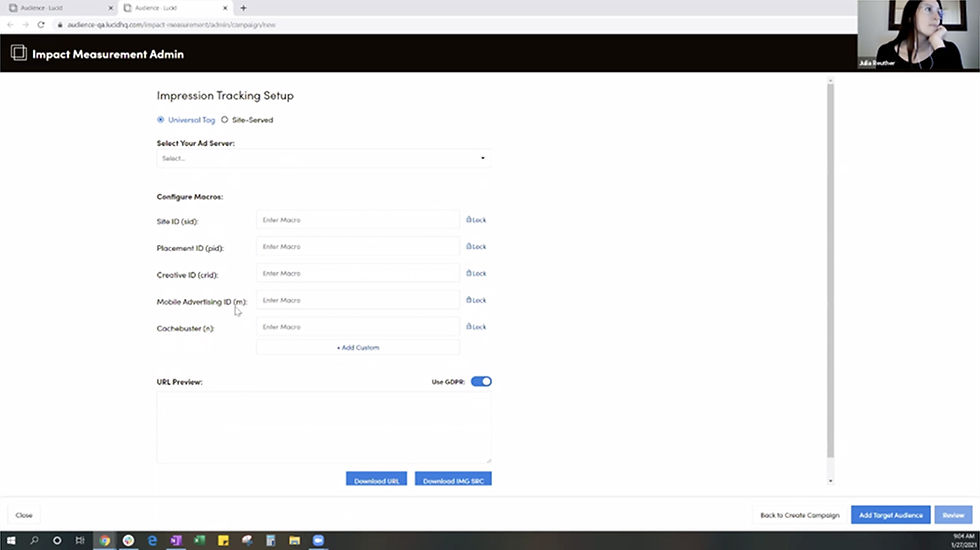This screenshot has height=550, width=980.
Task: Click the site lock icon in address bar
Action: tap(60, 25)
